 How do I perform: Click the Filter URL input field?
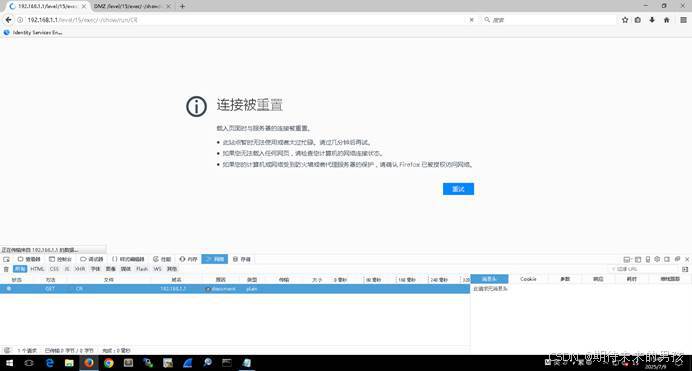point(643,269)
